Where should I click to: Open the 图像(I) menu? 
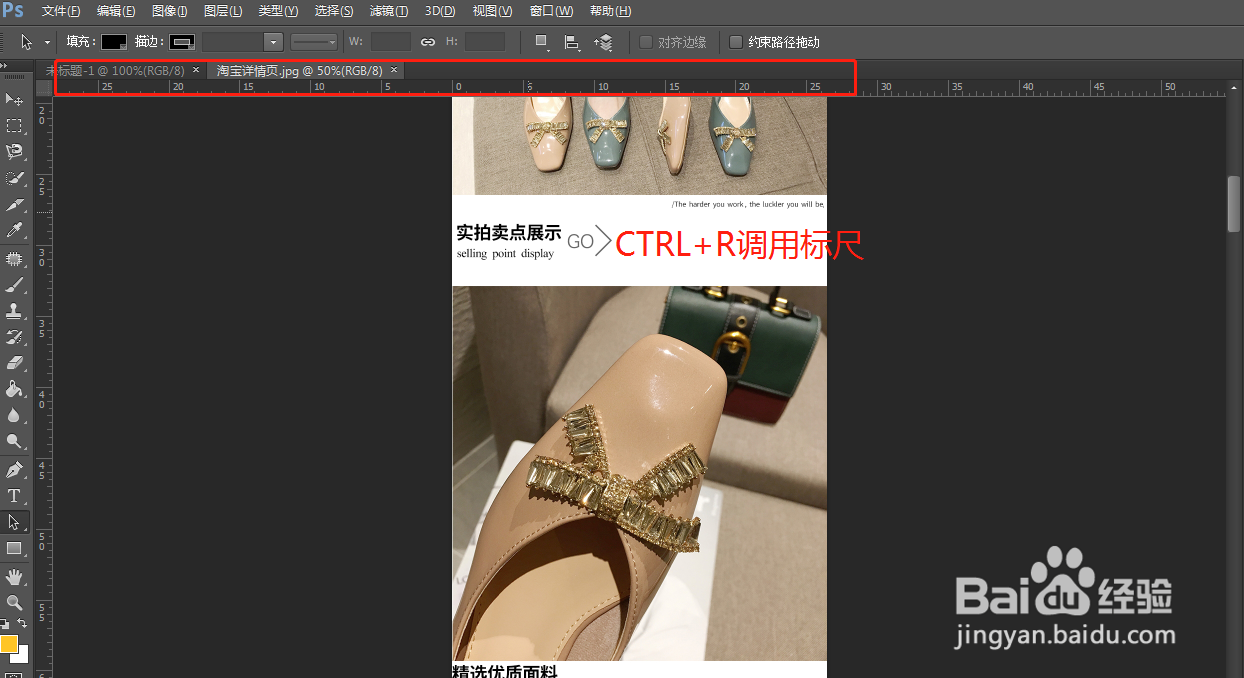[169, 11]
